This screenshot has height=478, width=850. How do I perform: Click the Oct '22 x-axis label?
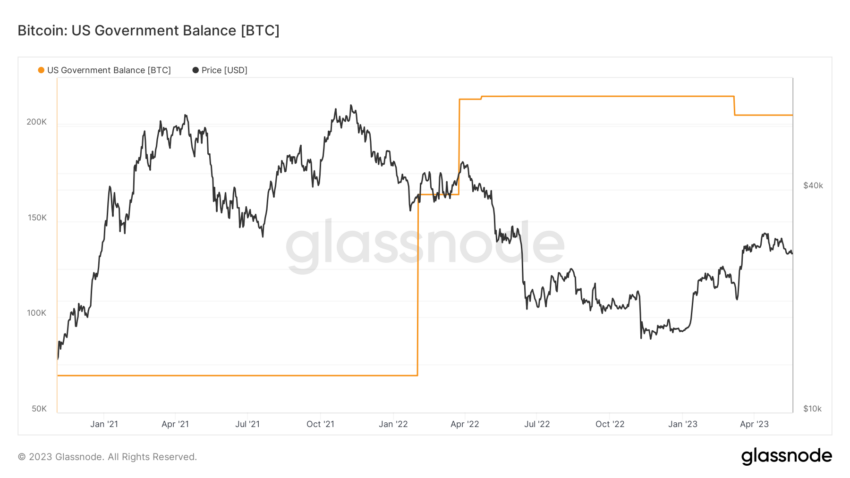click(610, 424)
